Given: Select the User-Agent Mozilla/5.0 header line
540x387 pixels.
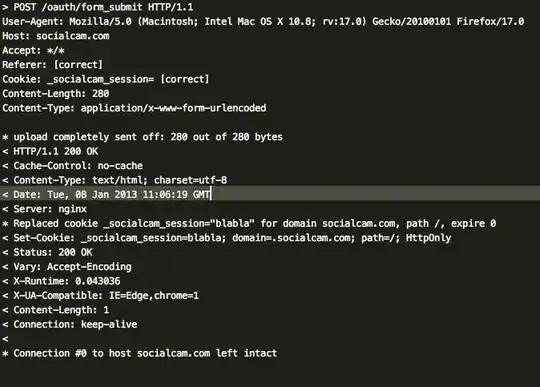Looking at the screenshot, I should click(x=263, y=21).
